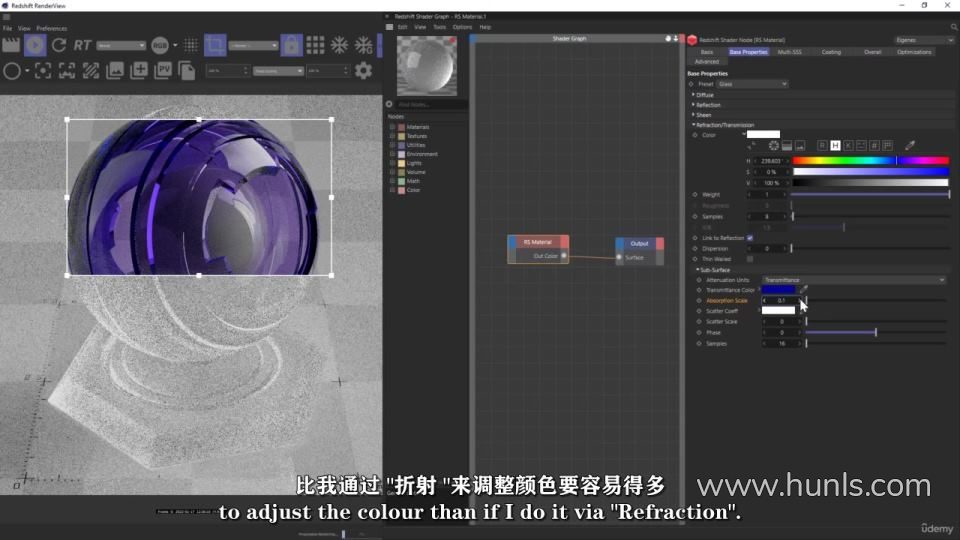Click the clapperboard render icon in RenderView
Viewport: 960px width, 540px height.
click(11, 45)
